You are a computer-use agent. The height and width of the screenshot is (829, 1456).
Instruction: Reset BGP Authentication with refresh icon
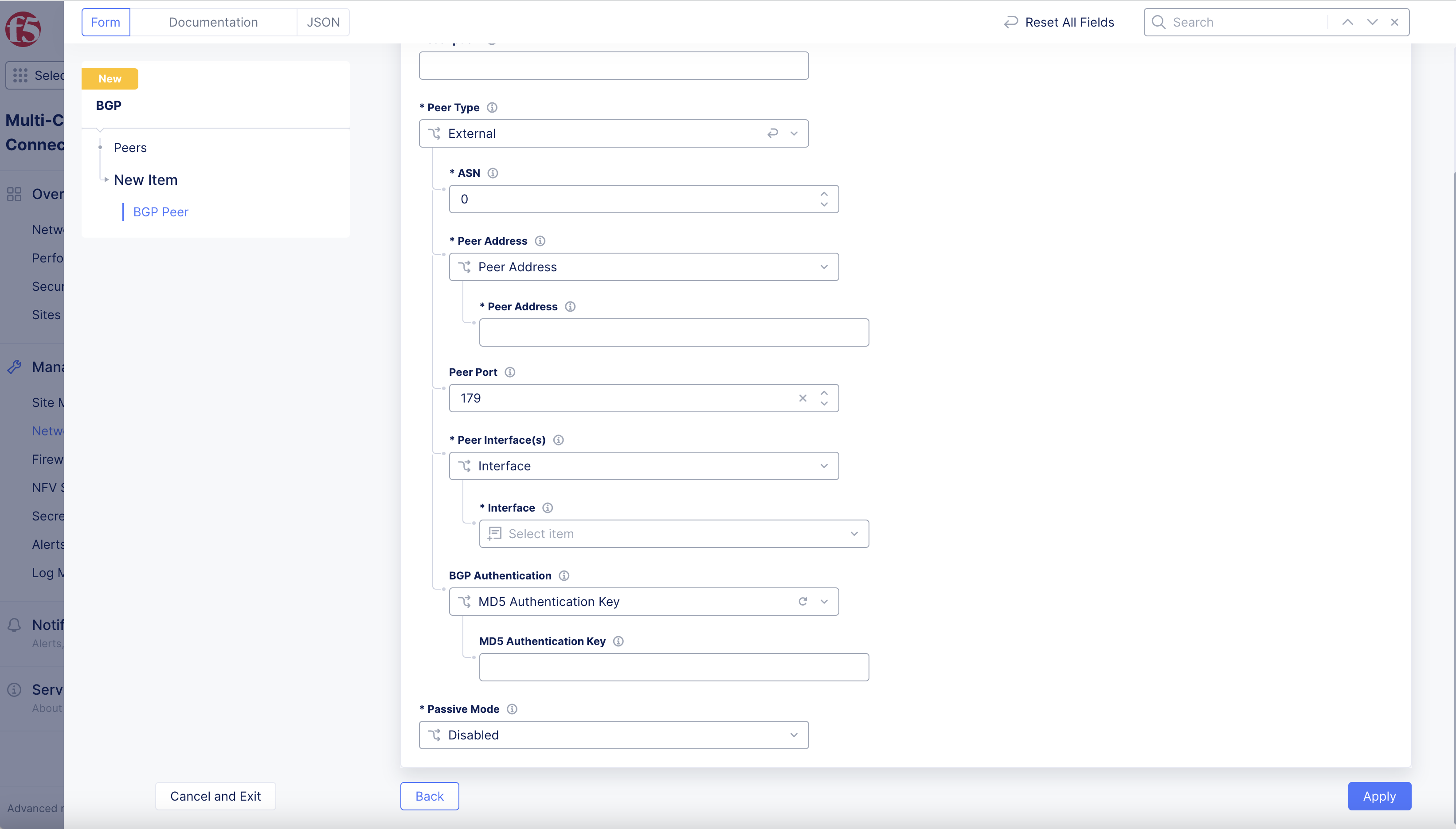(802, 601)
